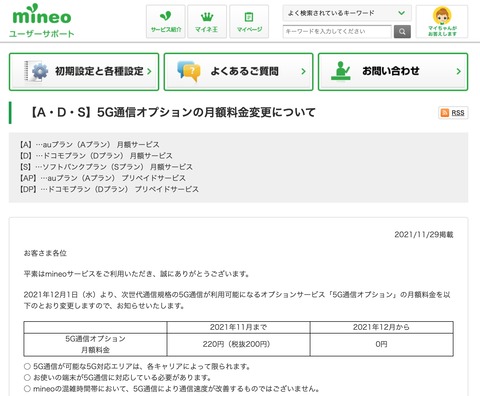Click the 5G通信オプション 月額料金 row label
This screenshot has width=480, height=396.
tap(95, 344)
